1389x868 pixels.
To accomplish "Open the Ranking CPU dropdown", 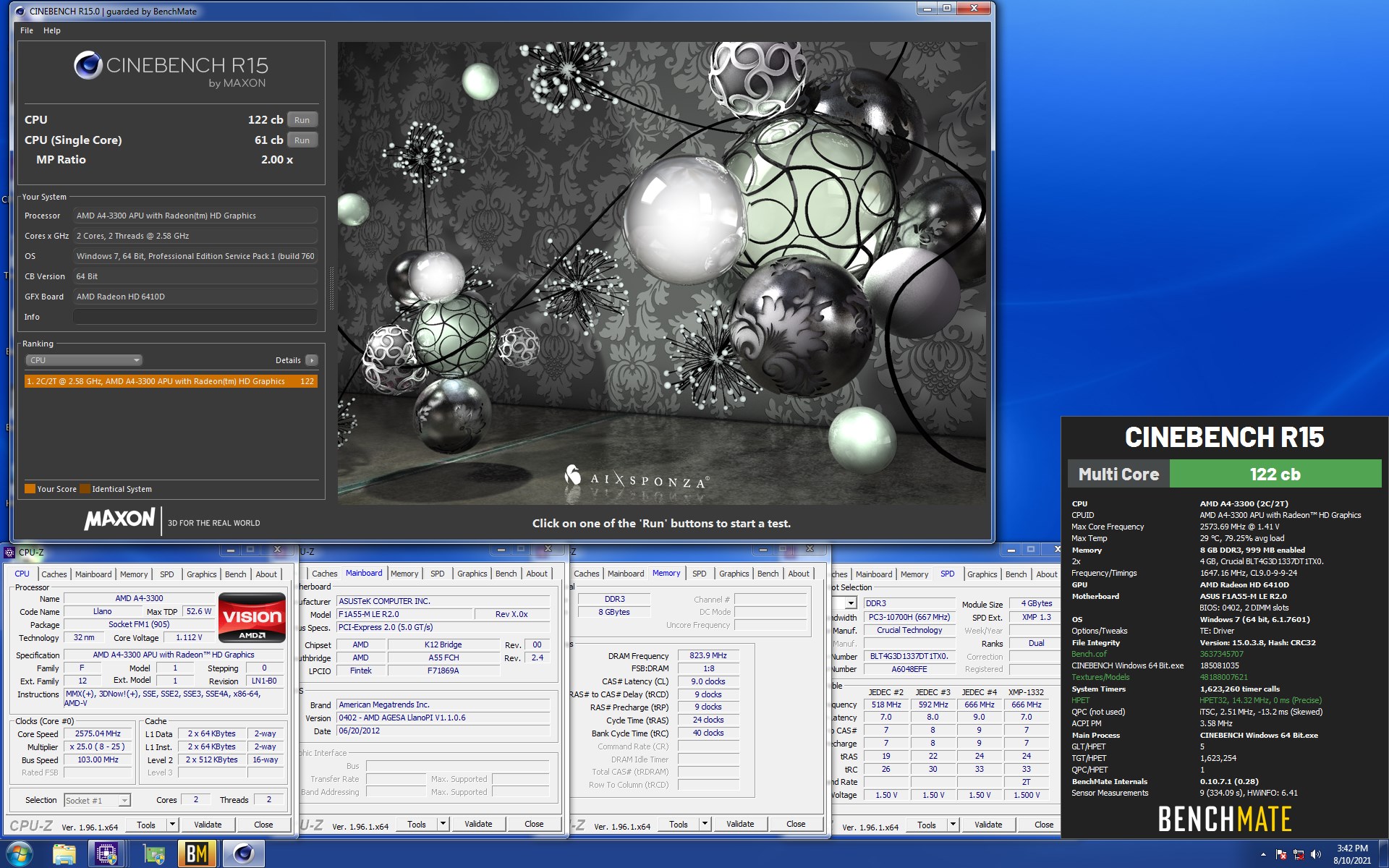I will click(x=84, y=360).
